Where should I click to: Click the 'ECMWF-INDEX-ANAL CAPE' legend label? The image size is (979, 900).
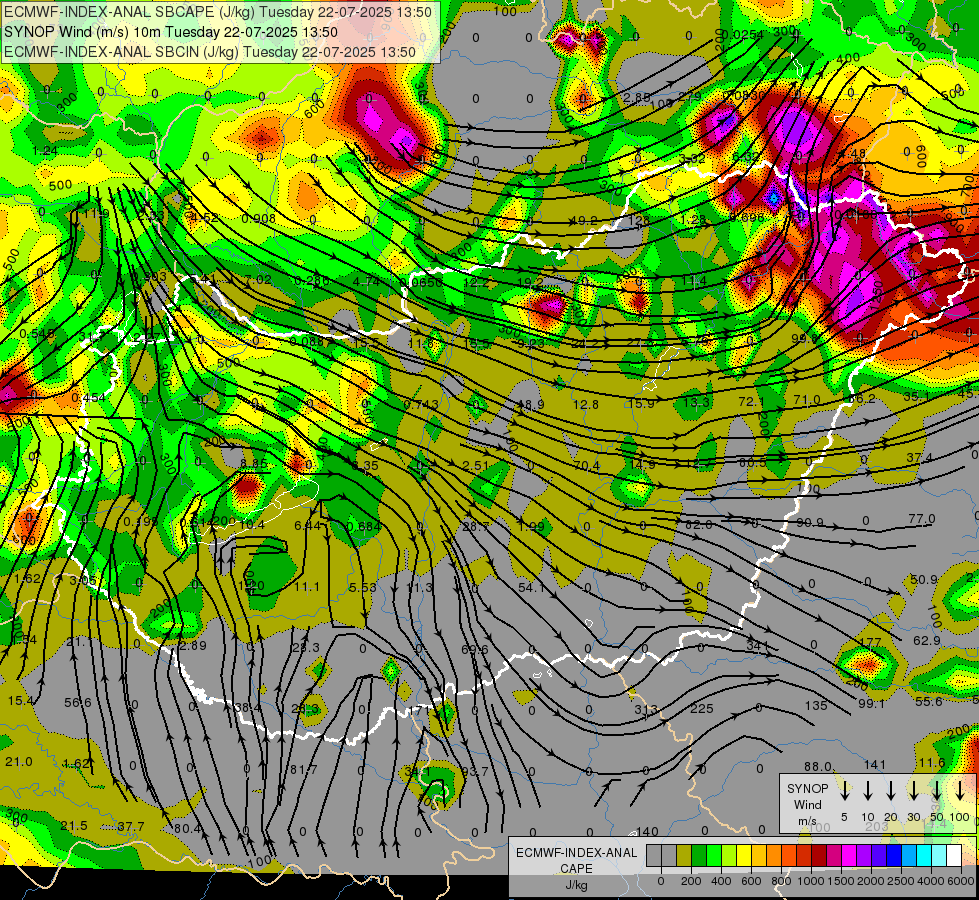tap(576, 861)
